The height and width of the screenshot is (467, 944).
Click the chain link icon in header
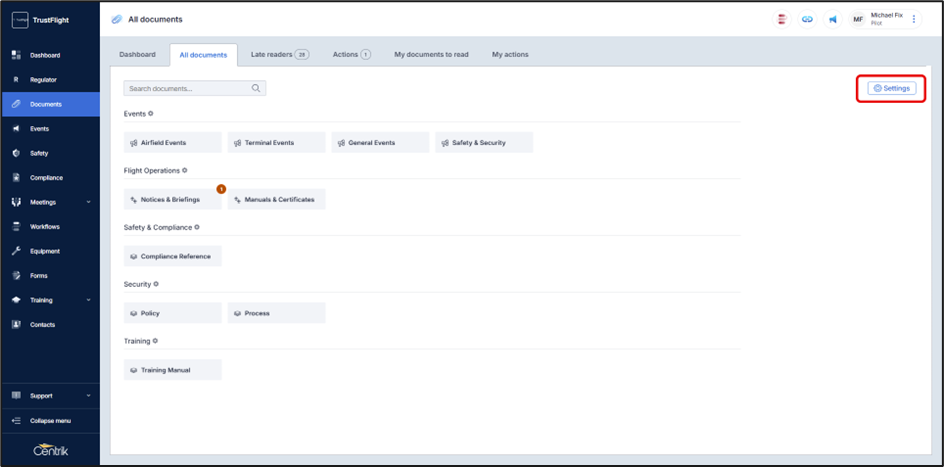[807, 19]
